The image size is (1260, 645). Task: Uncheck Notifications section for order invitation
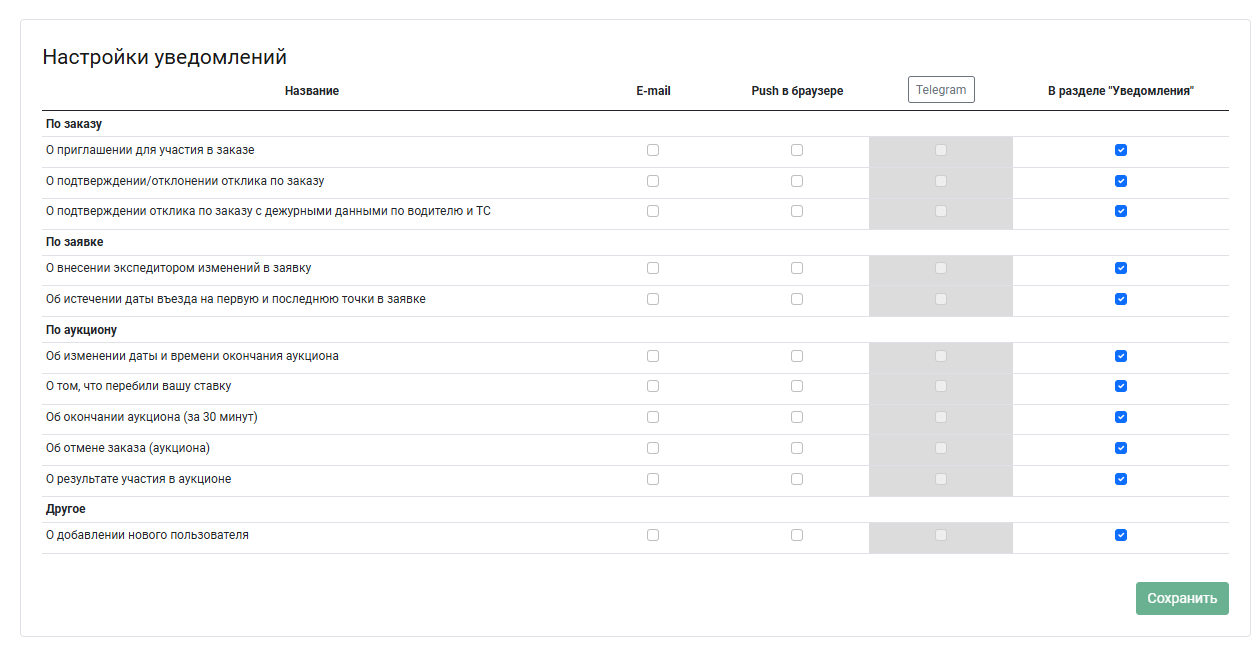[x=1121, y=150]
